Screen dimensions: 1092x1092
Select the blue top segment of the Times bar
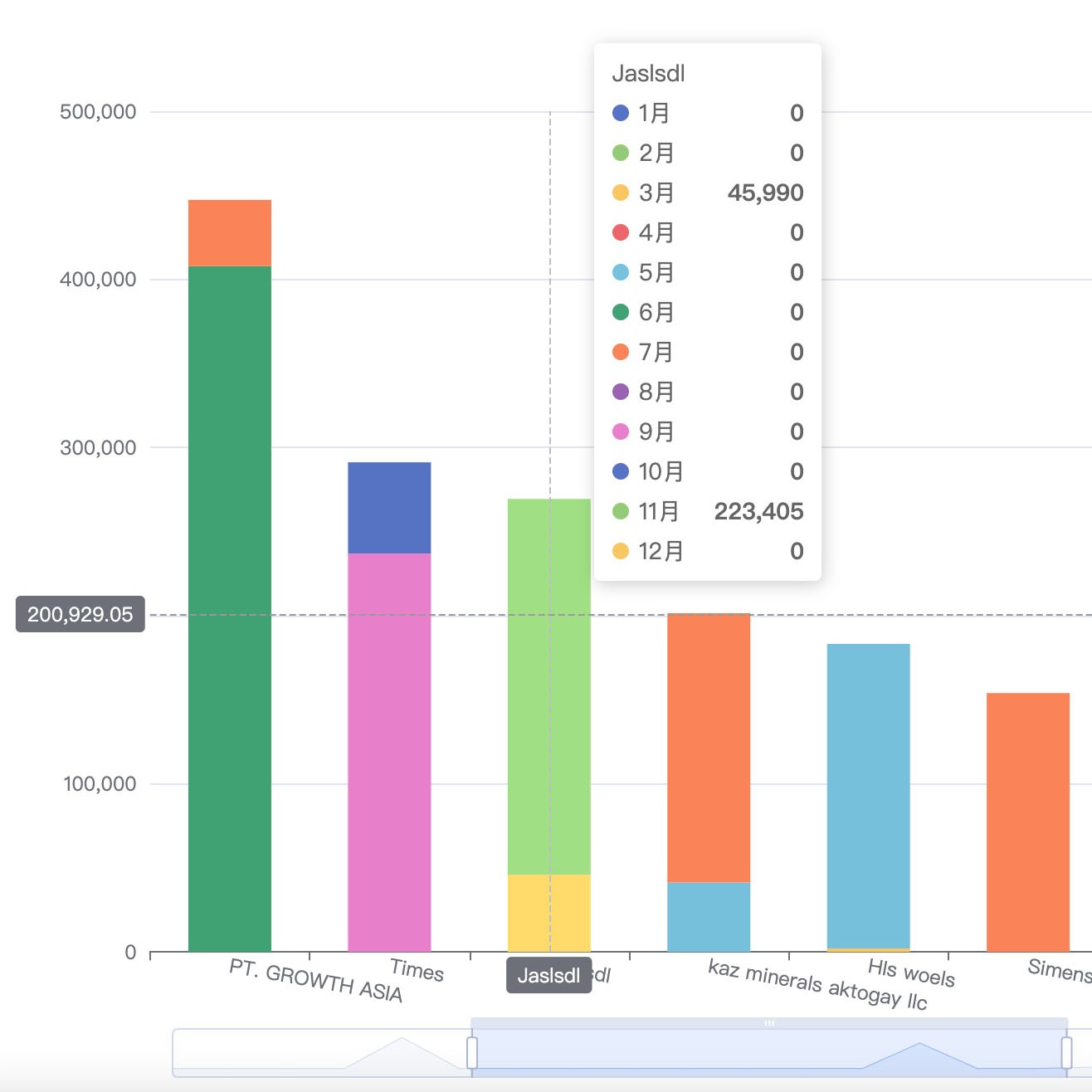point(389,508)
